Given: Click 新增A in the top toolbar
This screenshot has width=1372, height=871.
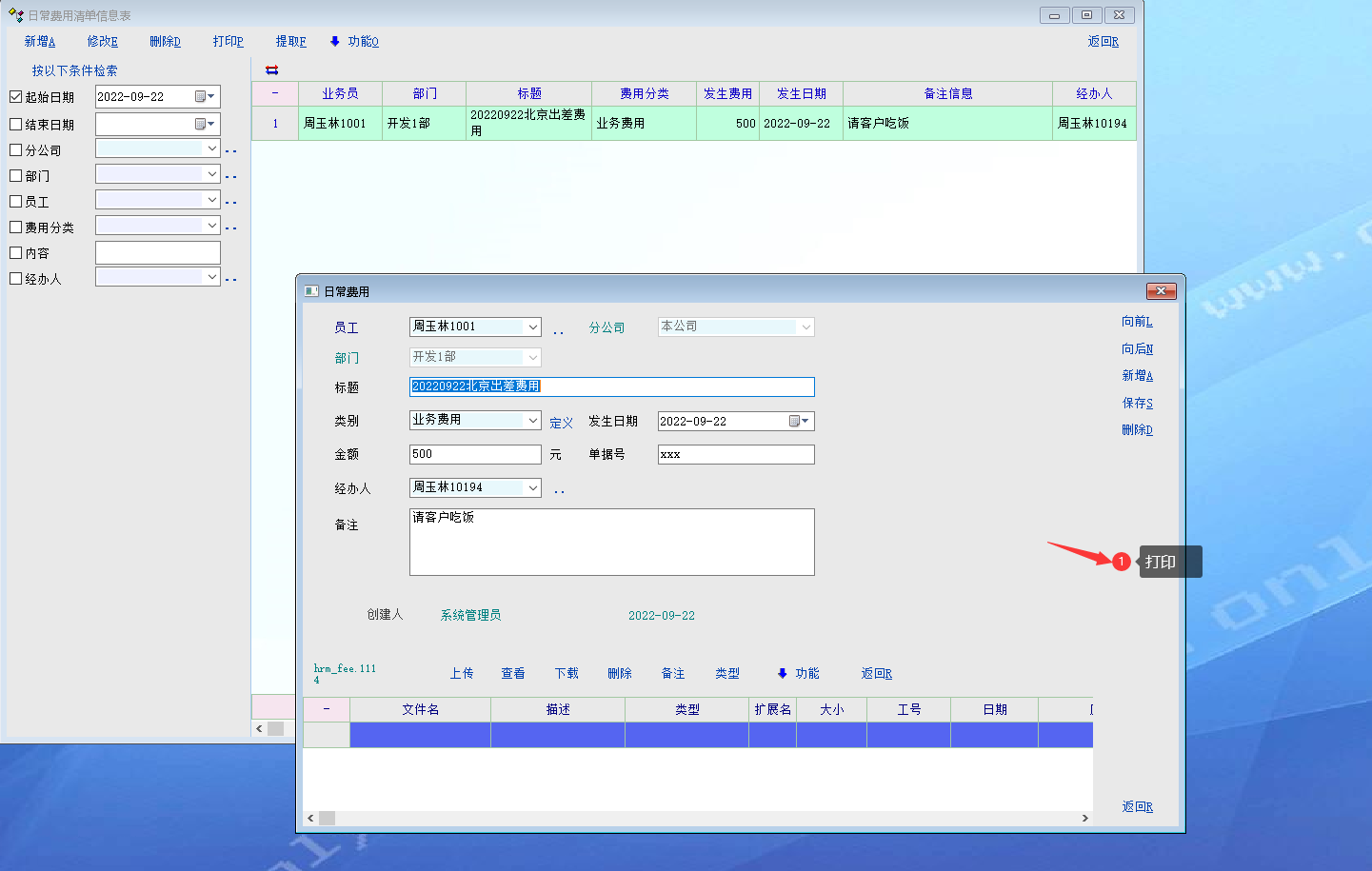Looking at the screenshot, I should point(40,42).
